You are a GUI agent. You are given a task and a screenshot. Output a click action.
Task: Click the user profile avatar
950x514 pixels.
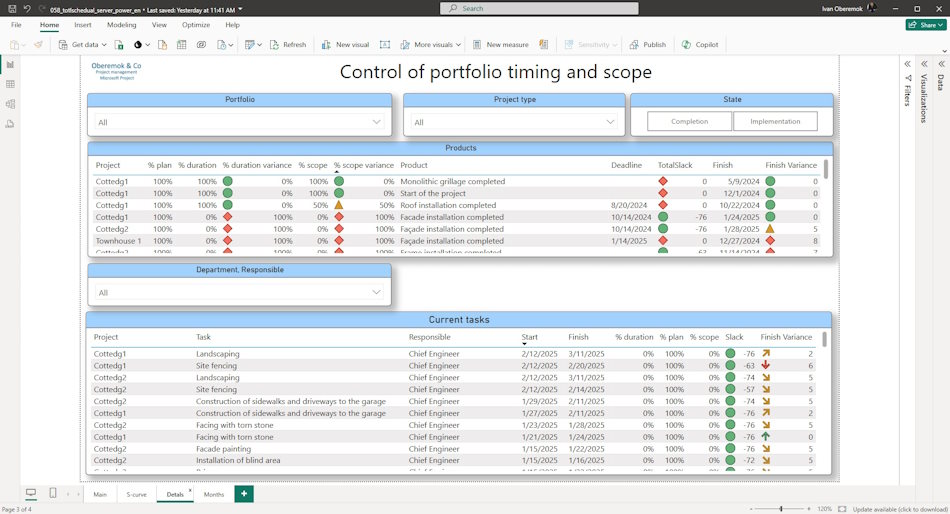pyautogui.click(x=872, y=8)
